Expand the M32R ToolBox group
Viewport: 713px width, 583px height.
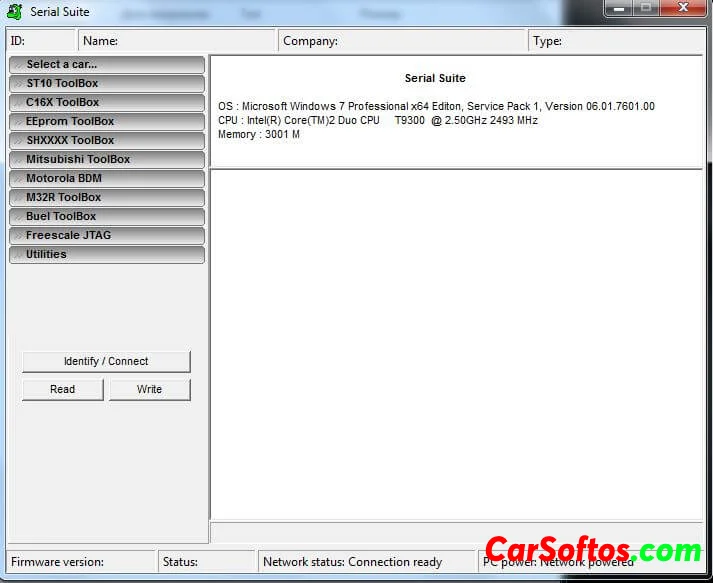click(107, 198)
